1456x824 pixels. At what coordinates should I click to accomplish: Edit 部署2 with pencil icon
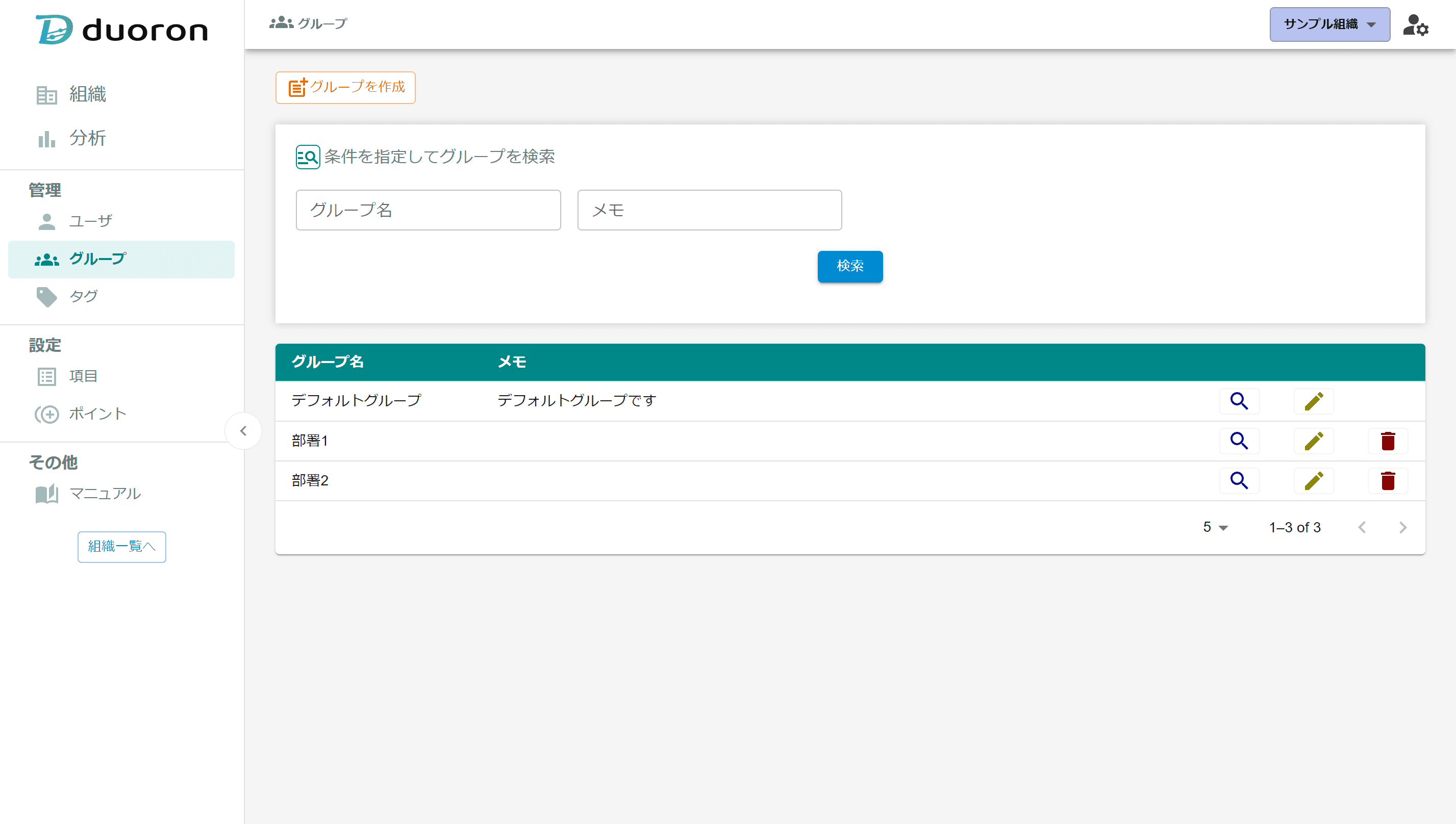[1314, 481]
